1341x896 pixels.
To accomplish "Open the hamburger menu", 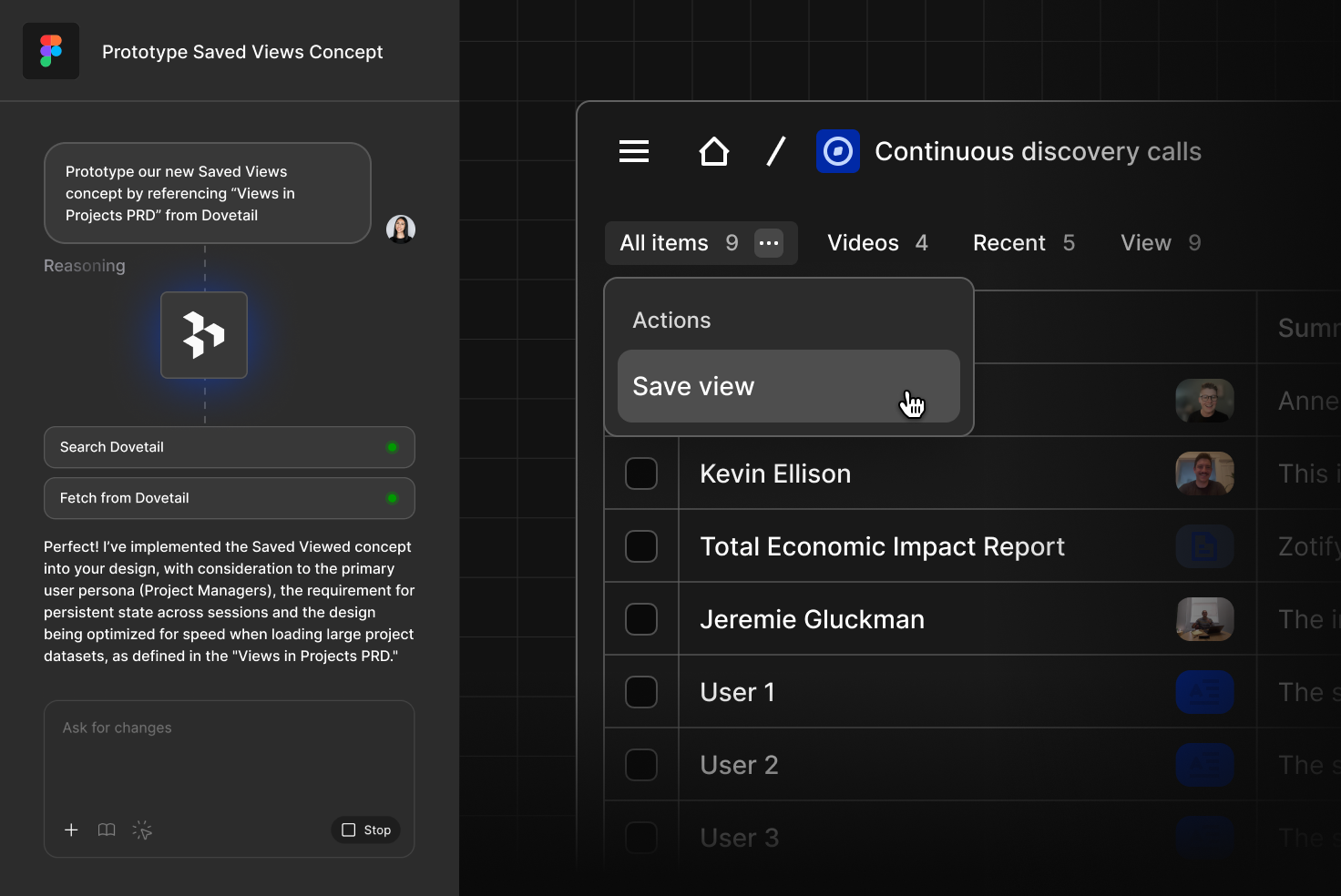I will click(x=634, y=151).
